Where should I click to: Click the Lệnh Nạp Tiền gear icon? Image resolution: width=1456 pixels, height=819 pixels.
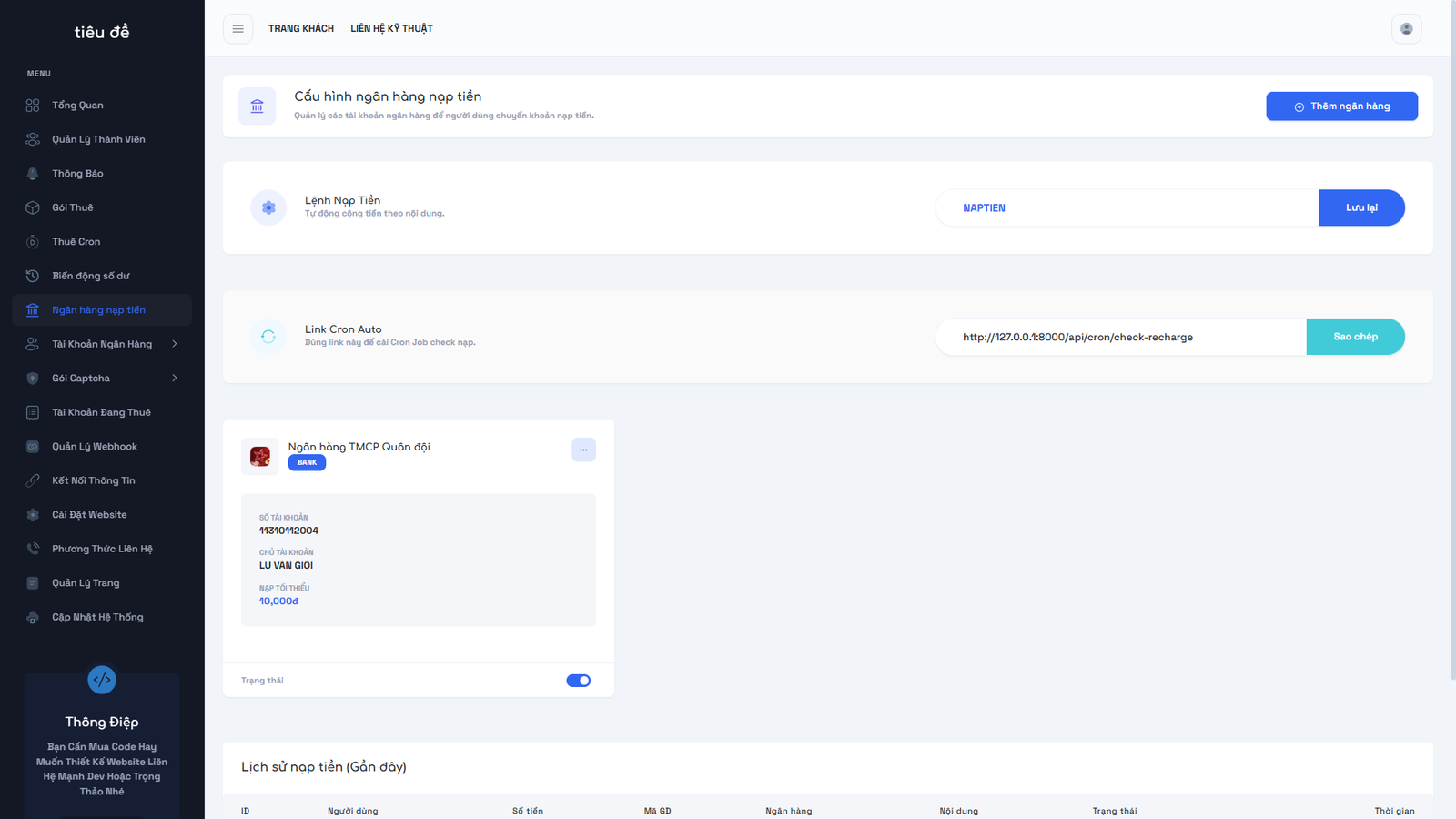click(268, 207)
